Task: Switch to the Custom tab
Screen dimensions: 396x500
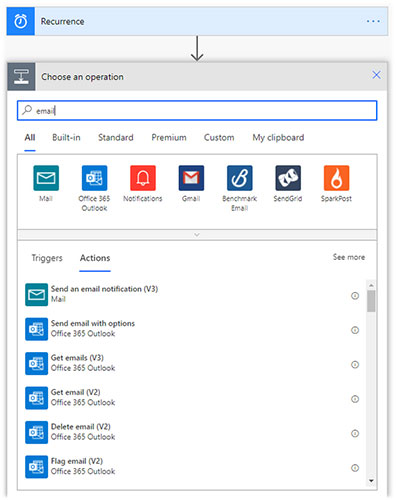Action: click(219, 137)
